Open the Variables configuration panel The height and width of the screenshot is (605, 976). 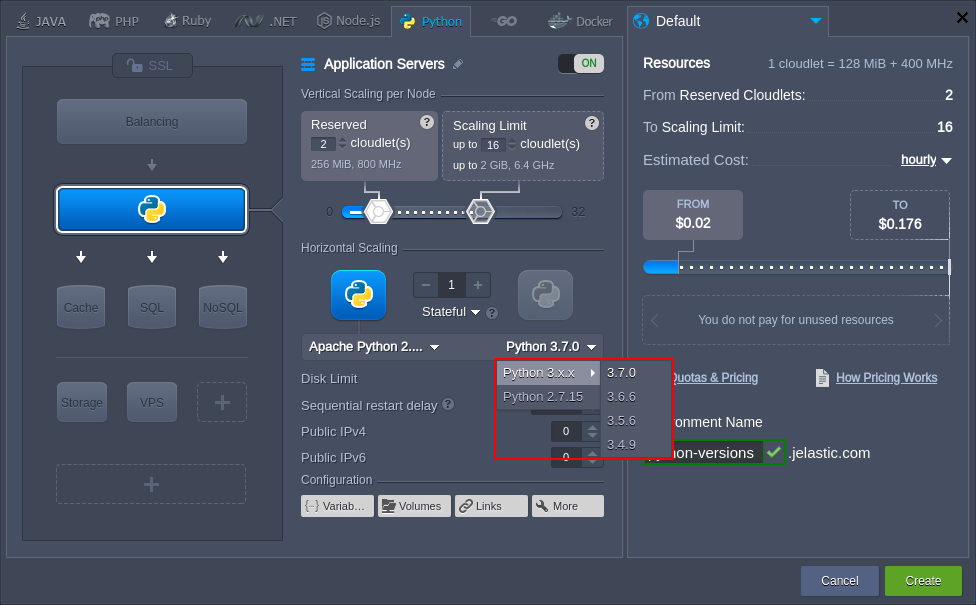pyautogui.click(x=336, y=506)
